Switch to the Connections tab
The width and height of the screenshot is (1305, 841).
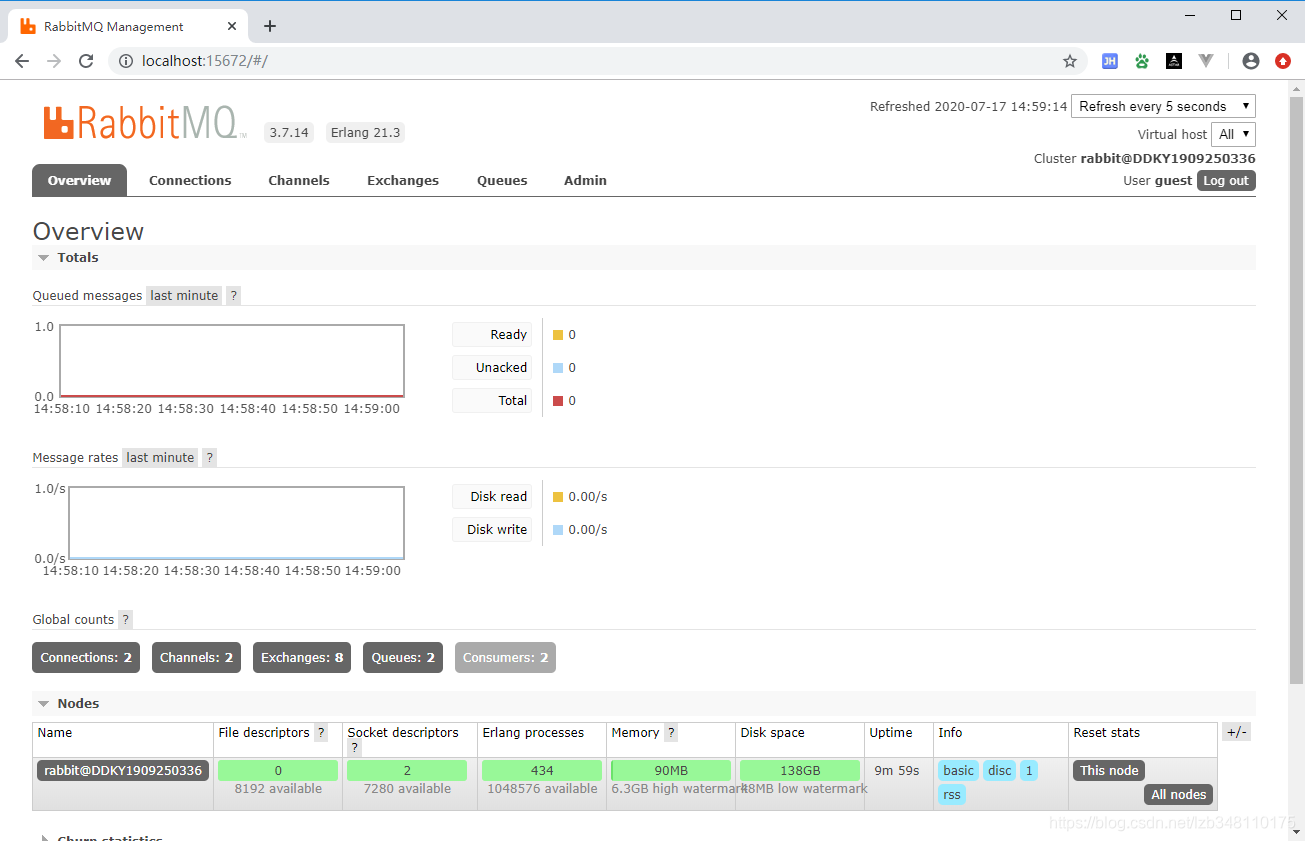click(x=190, y=180)
